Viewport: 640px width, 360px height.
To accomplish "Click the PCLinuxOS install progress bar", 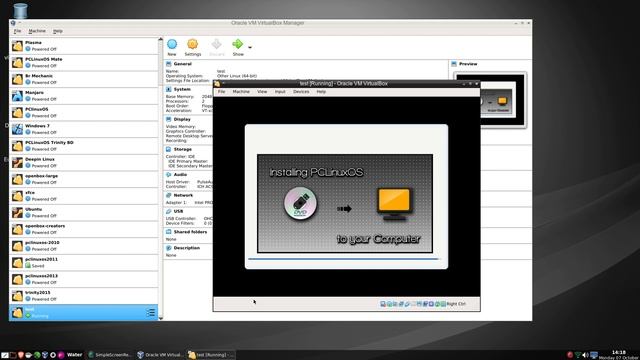I will pos(343,259).
